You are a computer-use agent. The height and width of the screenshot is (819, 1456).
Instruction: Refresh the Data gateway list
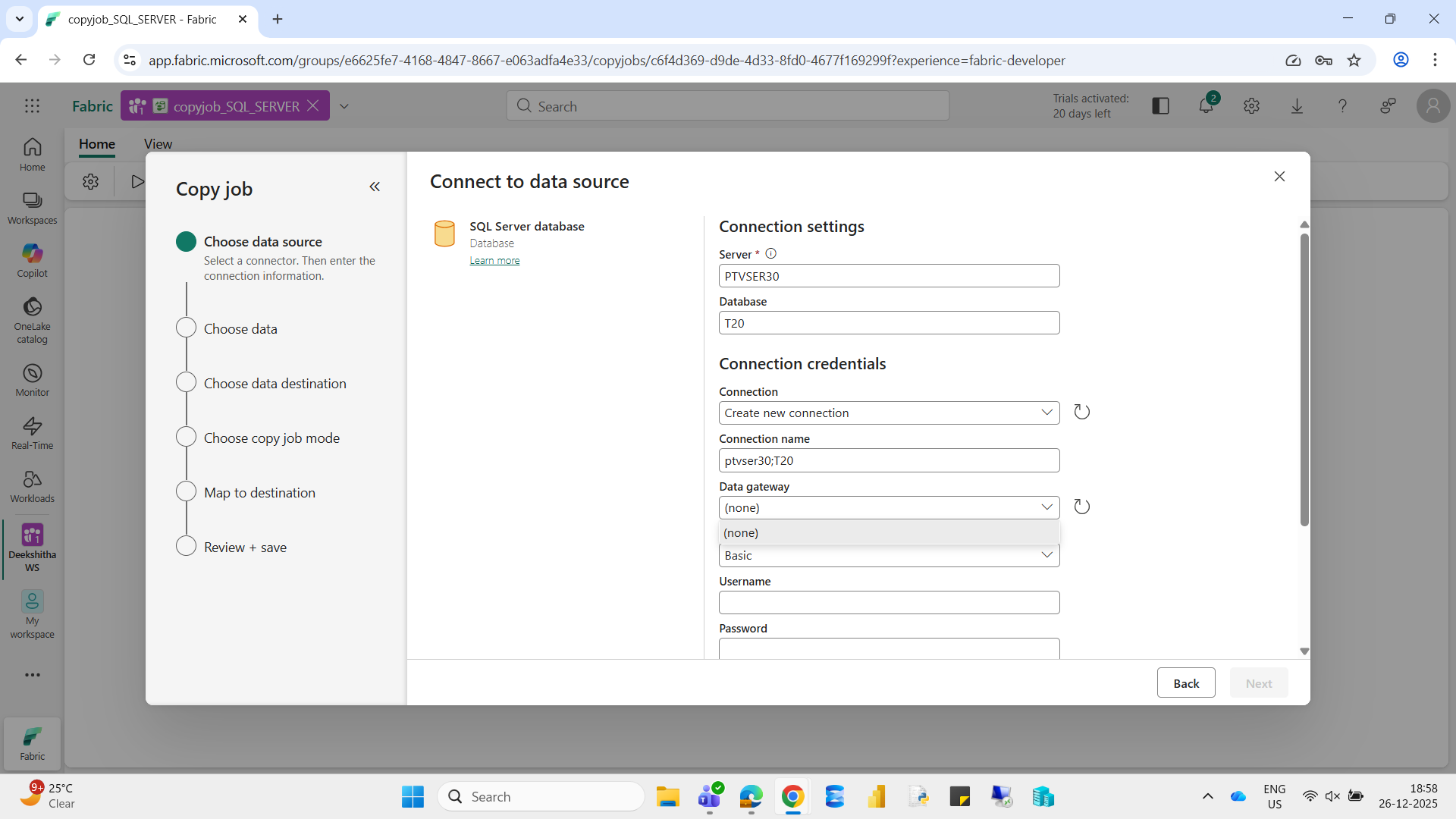point(1082,507)
